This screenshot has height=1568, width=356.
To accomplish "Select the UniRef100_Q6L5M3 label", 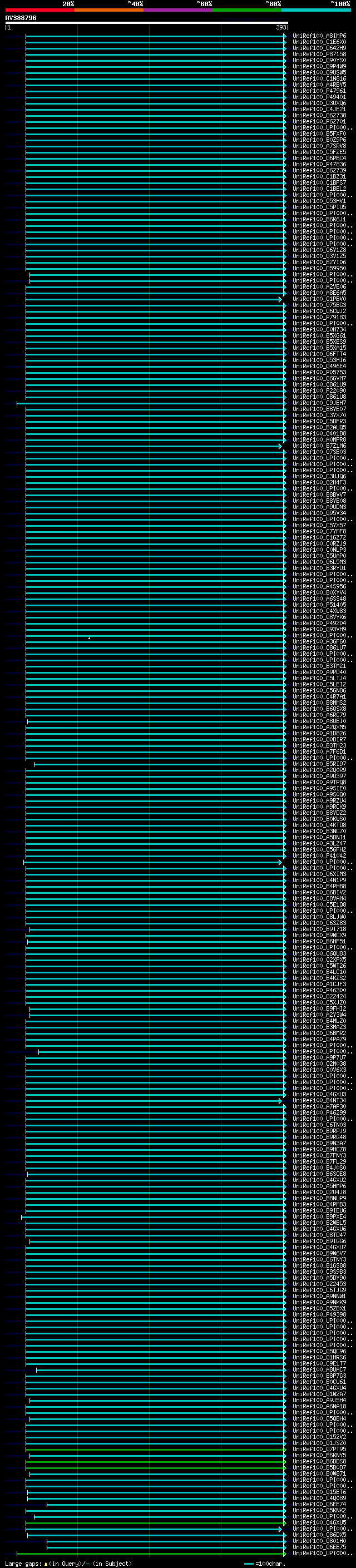I will [319, 562].
